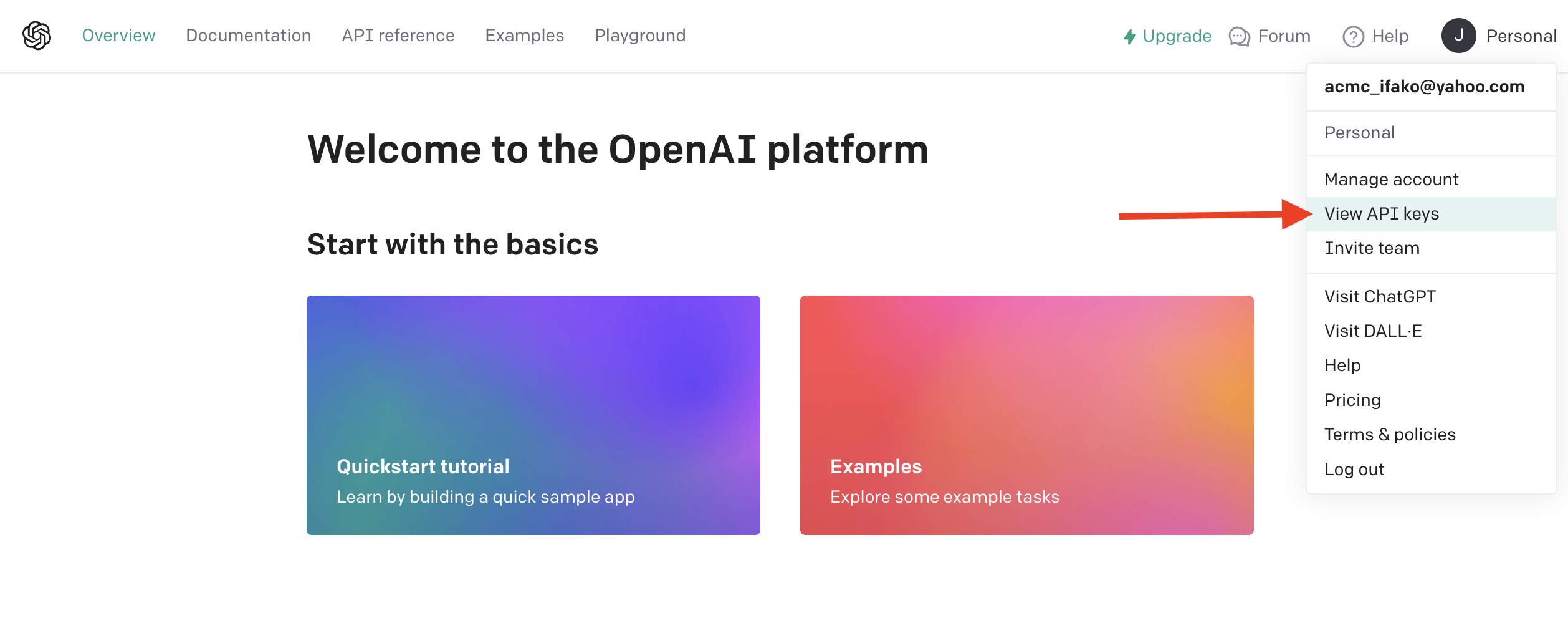Toggle the Personal account dropdown label
The width and height of the screenshot is (1568, 618).
click(x=1521, y=36)
